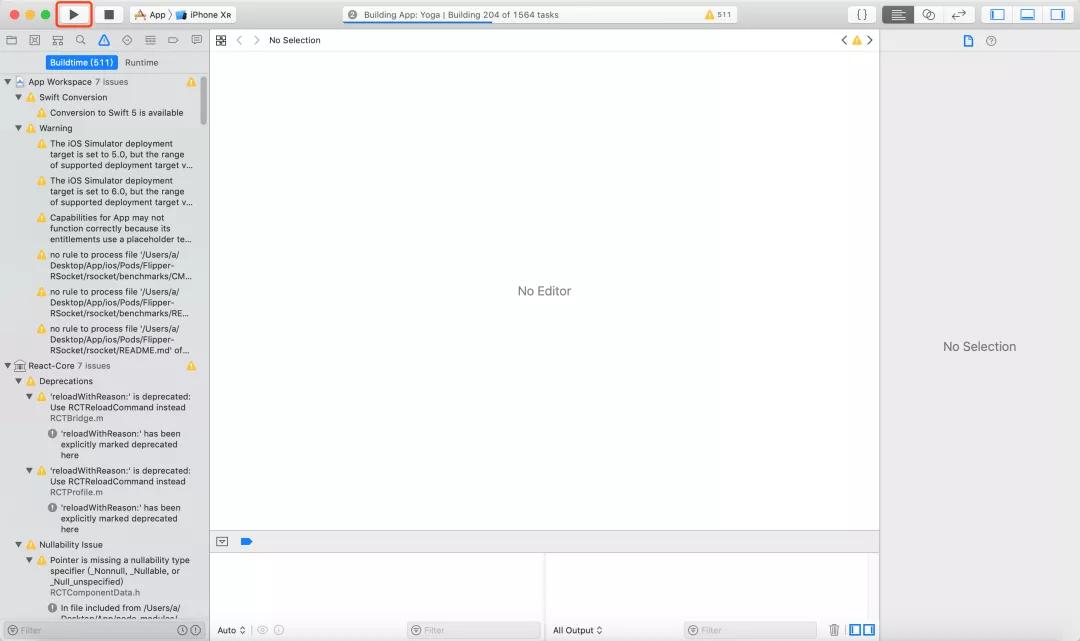Toggle the variables view pane button
The image size is (1080, 641).
[x=855, y=630]
